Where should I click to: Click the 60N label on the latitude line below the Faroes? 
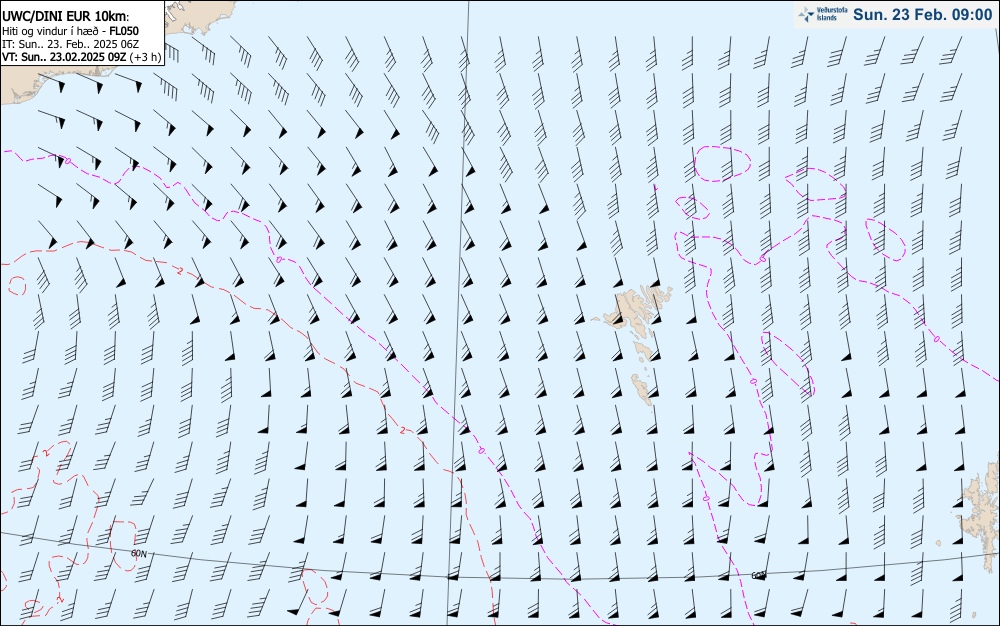click(758, 576)
